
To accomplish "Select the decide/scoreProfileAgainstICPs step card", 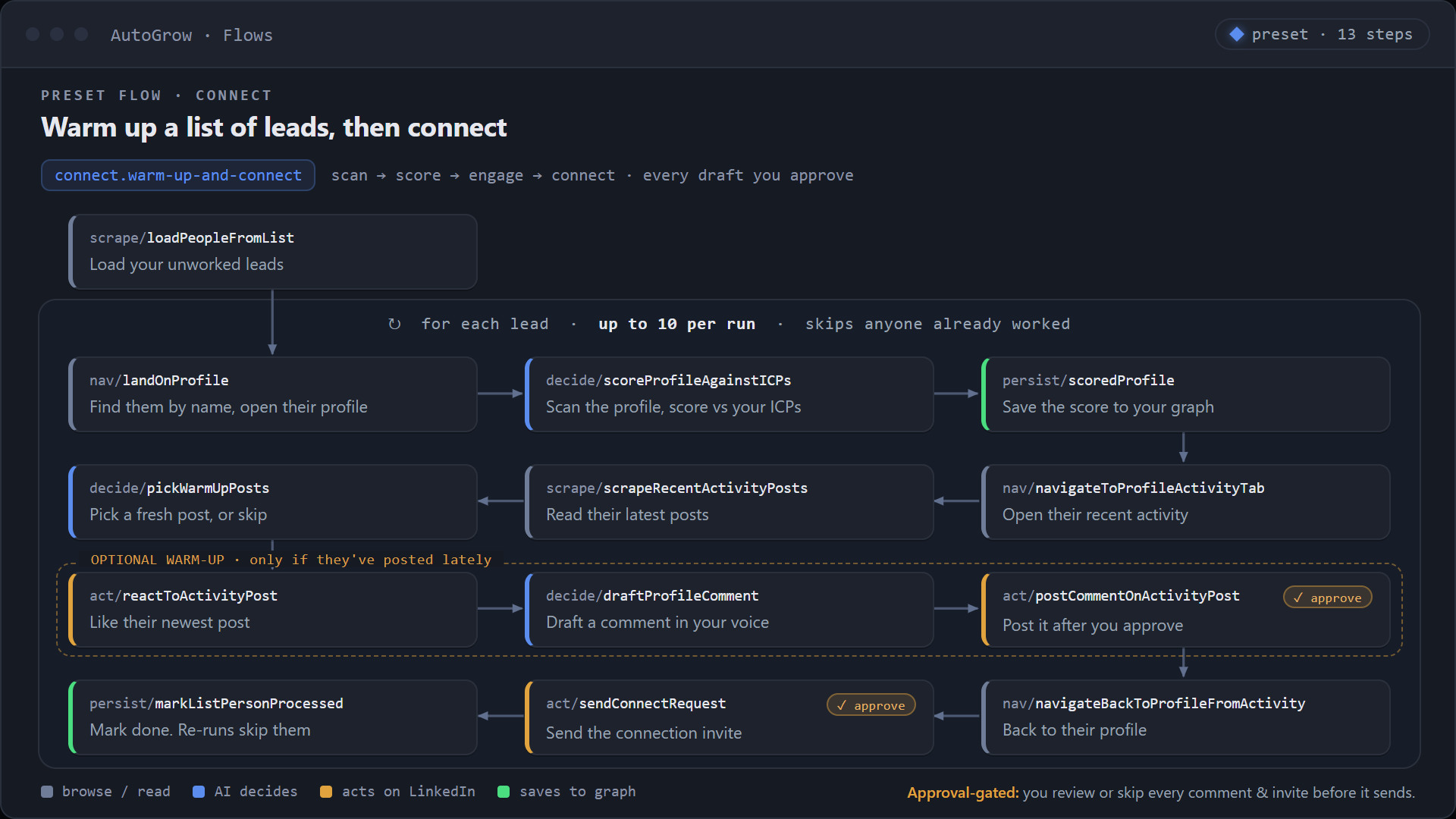I will tap(730, 394).
